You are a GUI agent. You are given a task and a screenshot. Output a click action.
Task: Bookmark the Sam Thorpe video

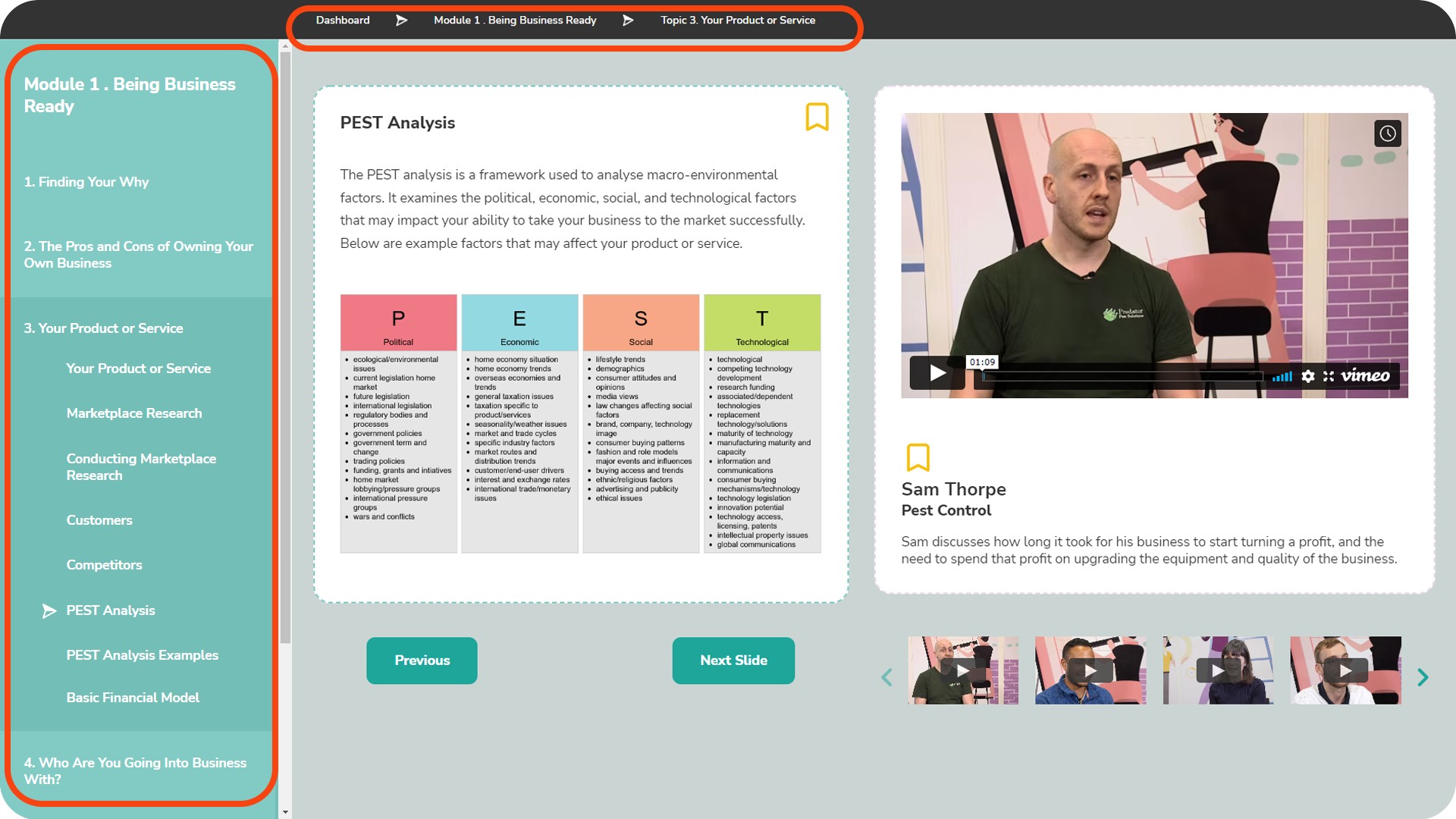point(918,457)
